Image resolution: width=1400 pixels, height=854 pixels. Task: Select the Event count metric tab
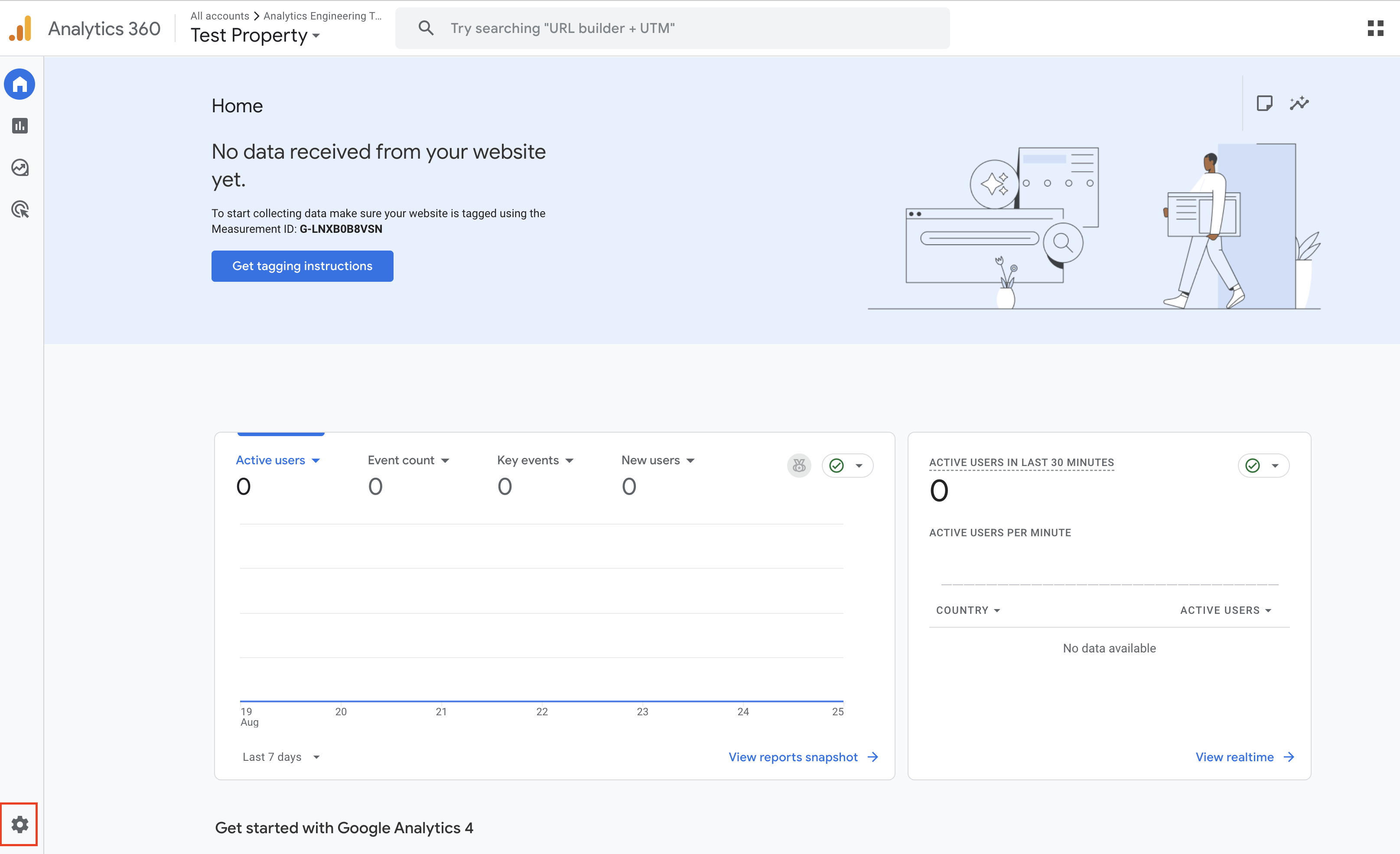pos(408,460)
